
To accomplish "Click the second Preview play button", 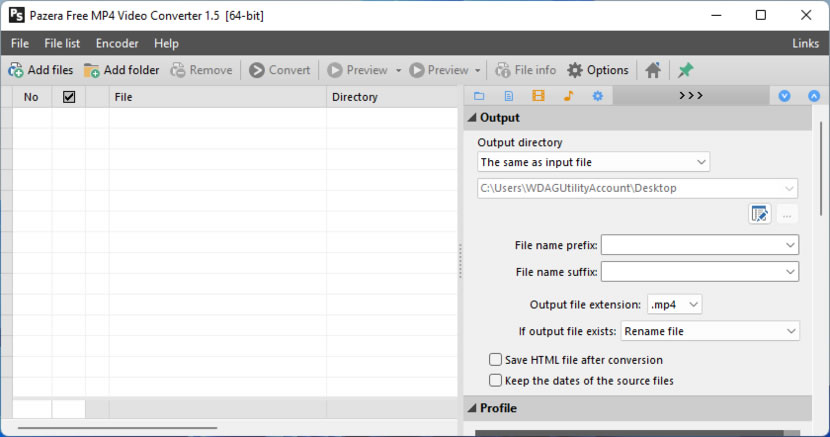I will click(439, 70).
